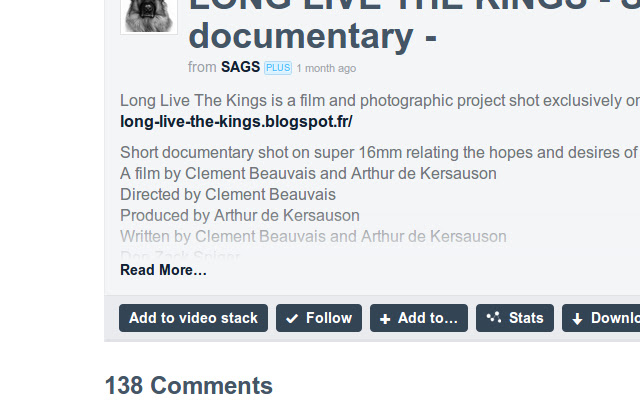640x400 pixels.
Task: Click the '1 month ago' timestamp
Action: click(x=325, y=69)
